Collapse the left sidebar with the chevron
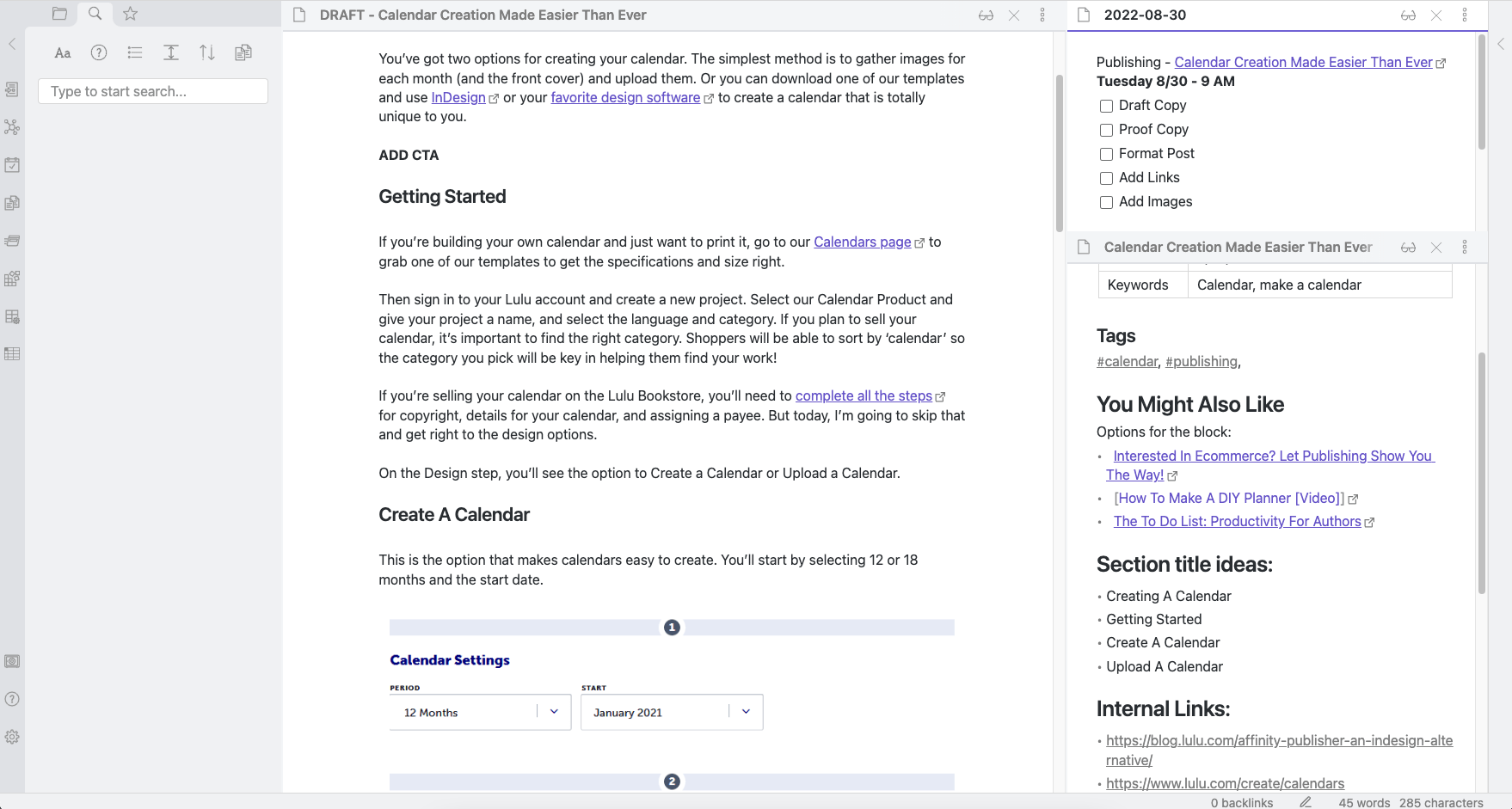Image resolution: width=1512 pixels, height=809 pixels. click(x=11, y=44)
